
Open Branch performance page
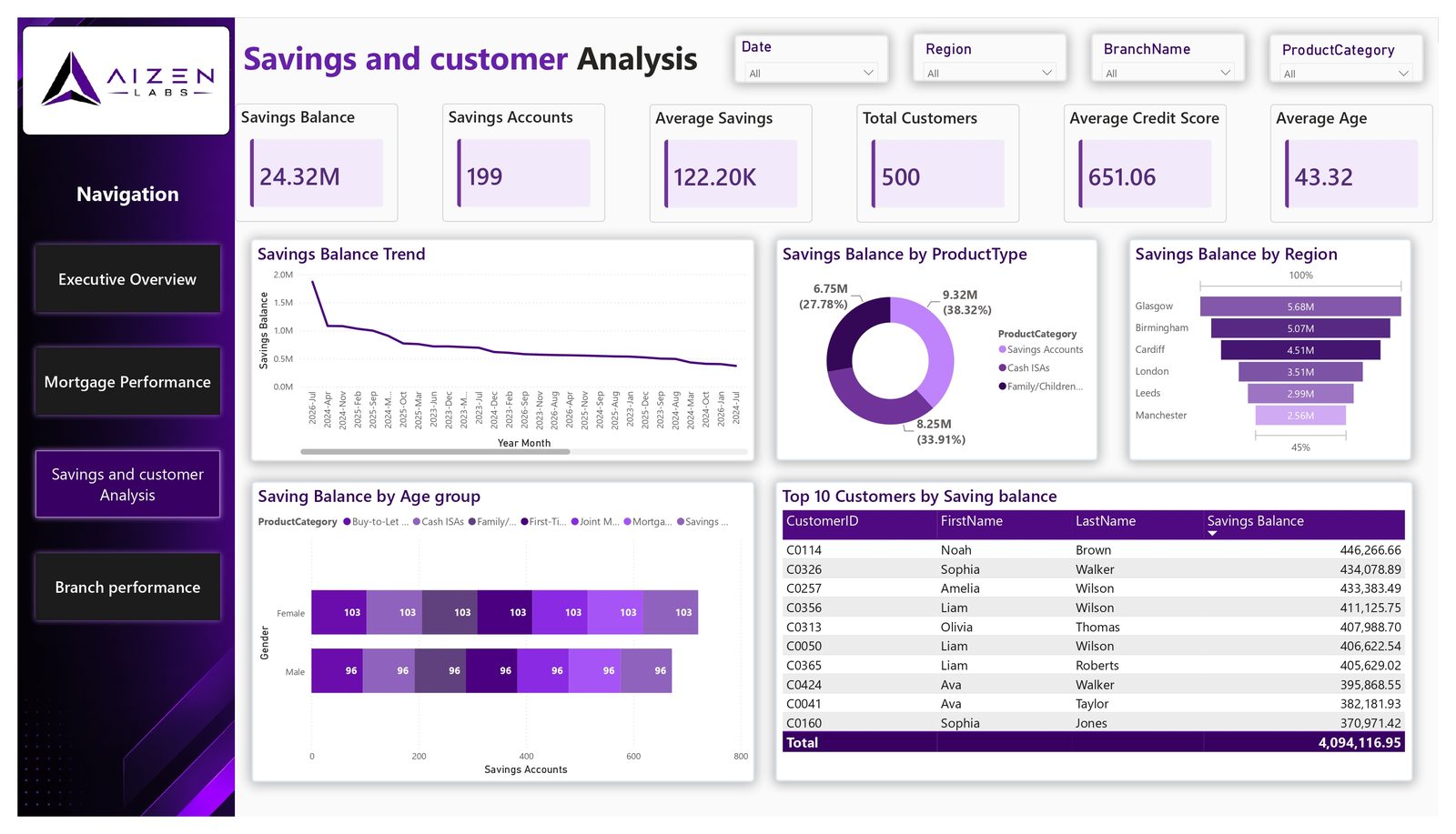pos(127,588)
